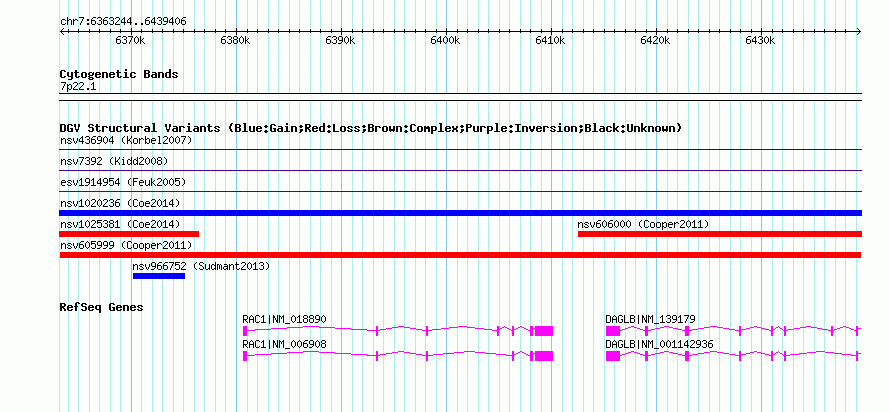The image size is (890, 412).
Task: Open the nsv966752 (Sudmant2013) label
Action: click(x=201, y=266)
